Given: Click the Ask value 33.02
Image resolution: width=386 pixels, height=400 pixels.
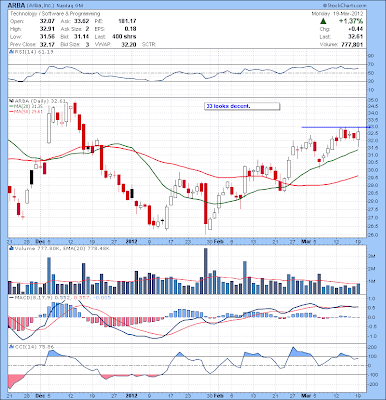Looking at the screenshot, I should [82, 21].
